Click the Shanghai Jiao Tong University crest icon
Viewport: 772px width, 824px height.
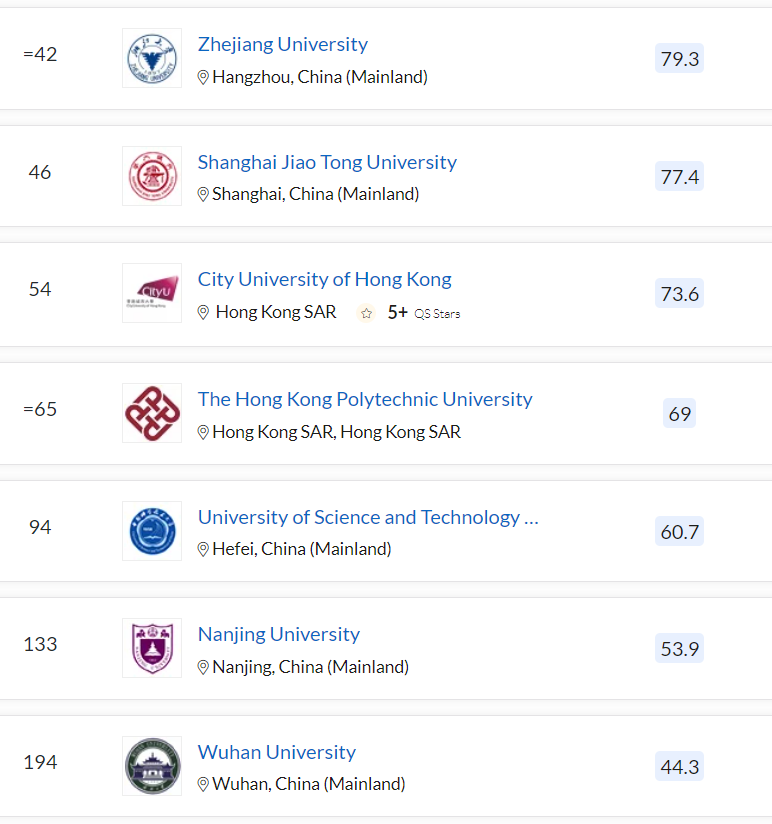point(151,176)
